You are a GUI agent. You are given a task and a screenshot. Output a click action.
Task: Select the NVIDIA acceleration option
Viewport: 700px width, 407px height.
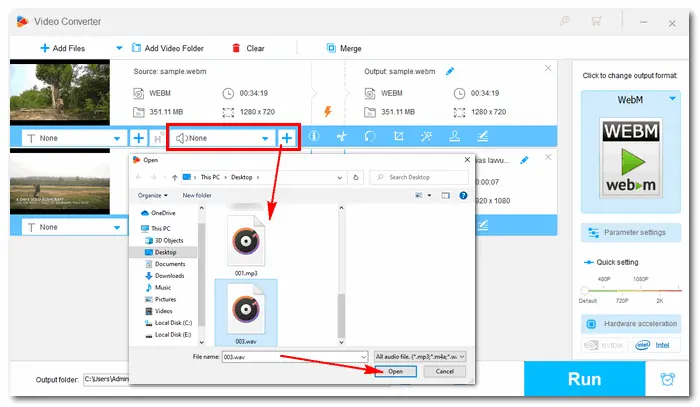pyautogui.click(x=604, y=345)
